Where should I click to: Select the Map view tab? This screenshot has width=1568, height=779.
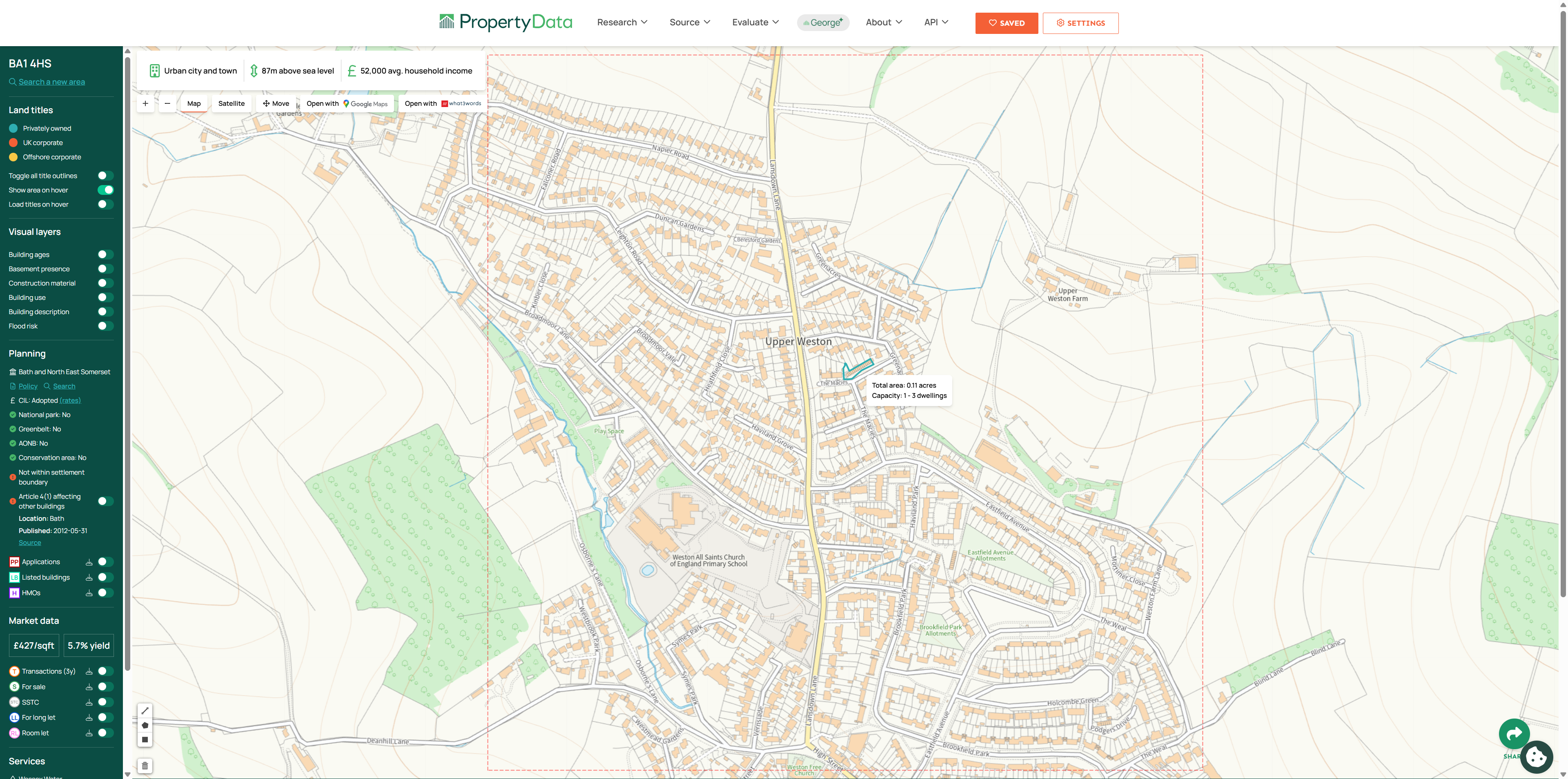(x=194, y=103)
